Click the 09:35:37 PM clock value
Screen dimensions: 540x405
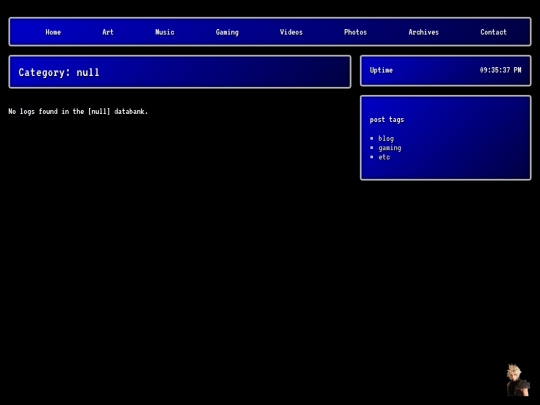click(x=500, y=70)
